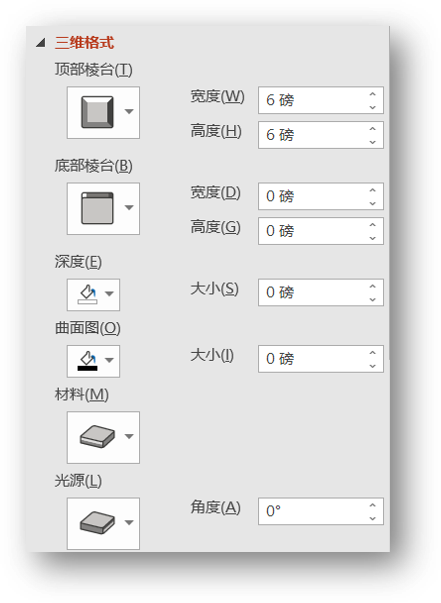Click the 宽度(W) label

[218, 97]
